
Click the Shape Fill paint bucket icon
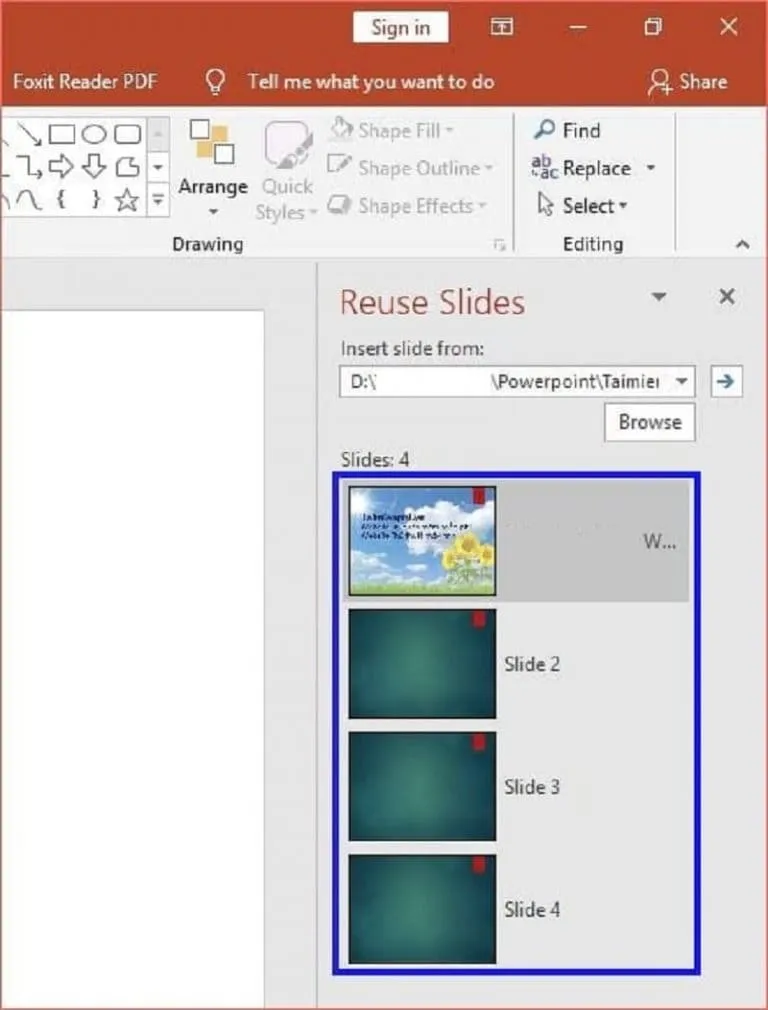coord(341,129)
